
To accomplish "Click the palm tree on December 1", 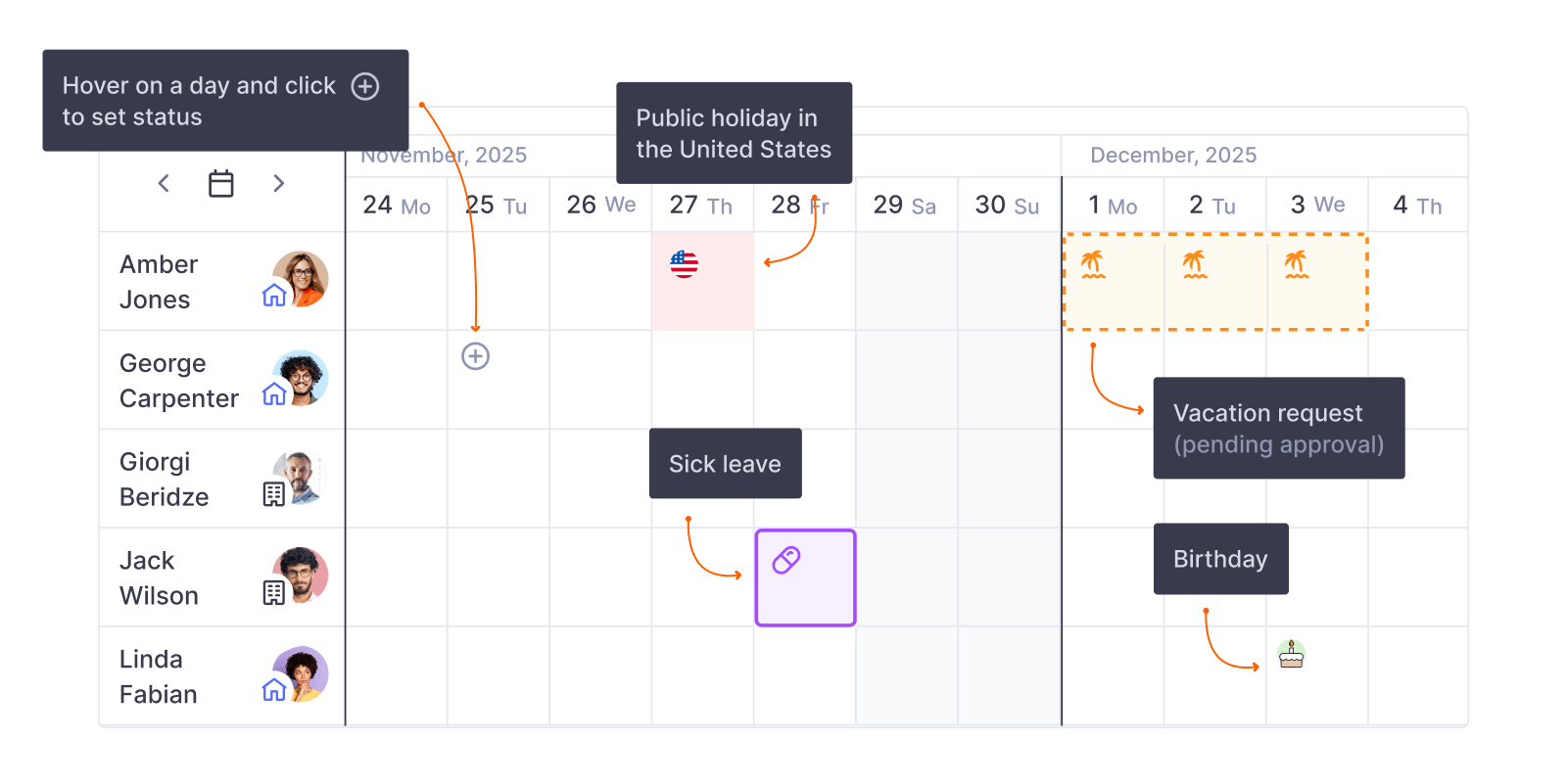I will coord(1093,264).
